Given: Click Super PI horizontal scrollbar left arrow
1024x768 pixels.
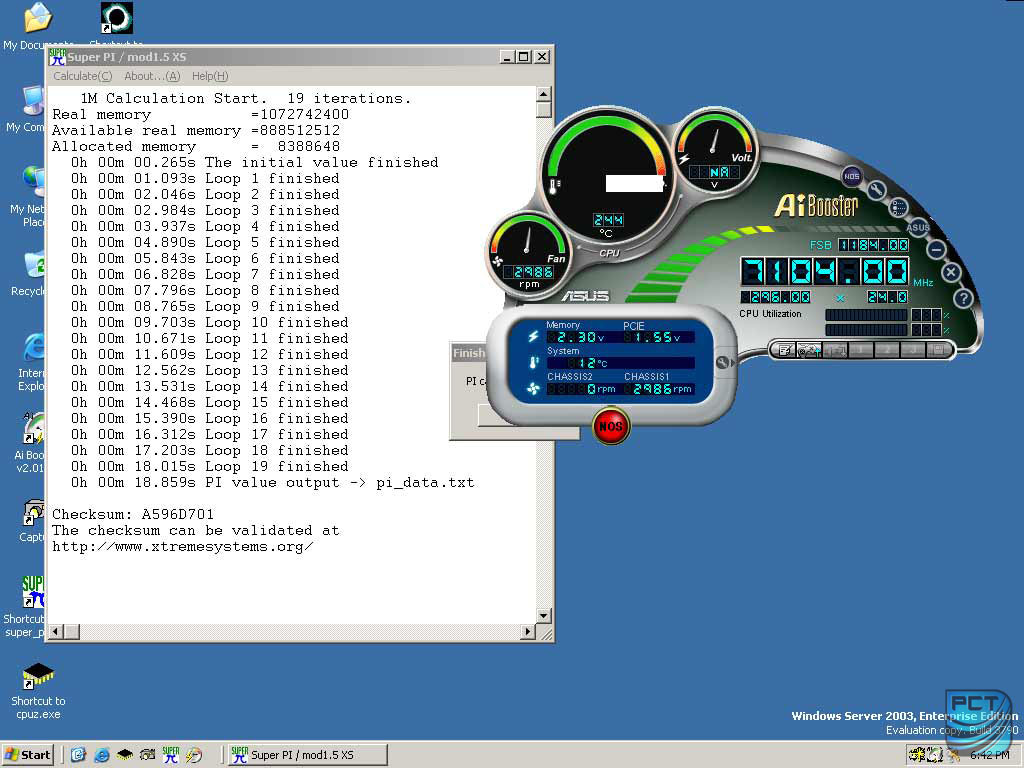Looking at the screenshot, I should 56,632.
